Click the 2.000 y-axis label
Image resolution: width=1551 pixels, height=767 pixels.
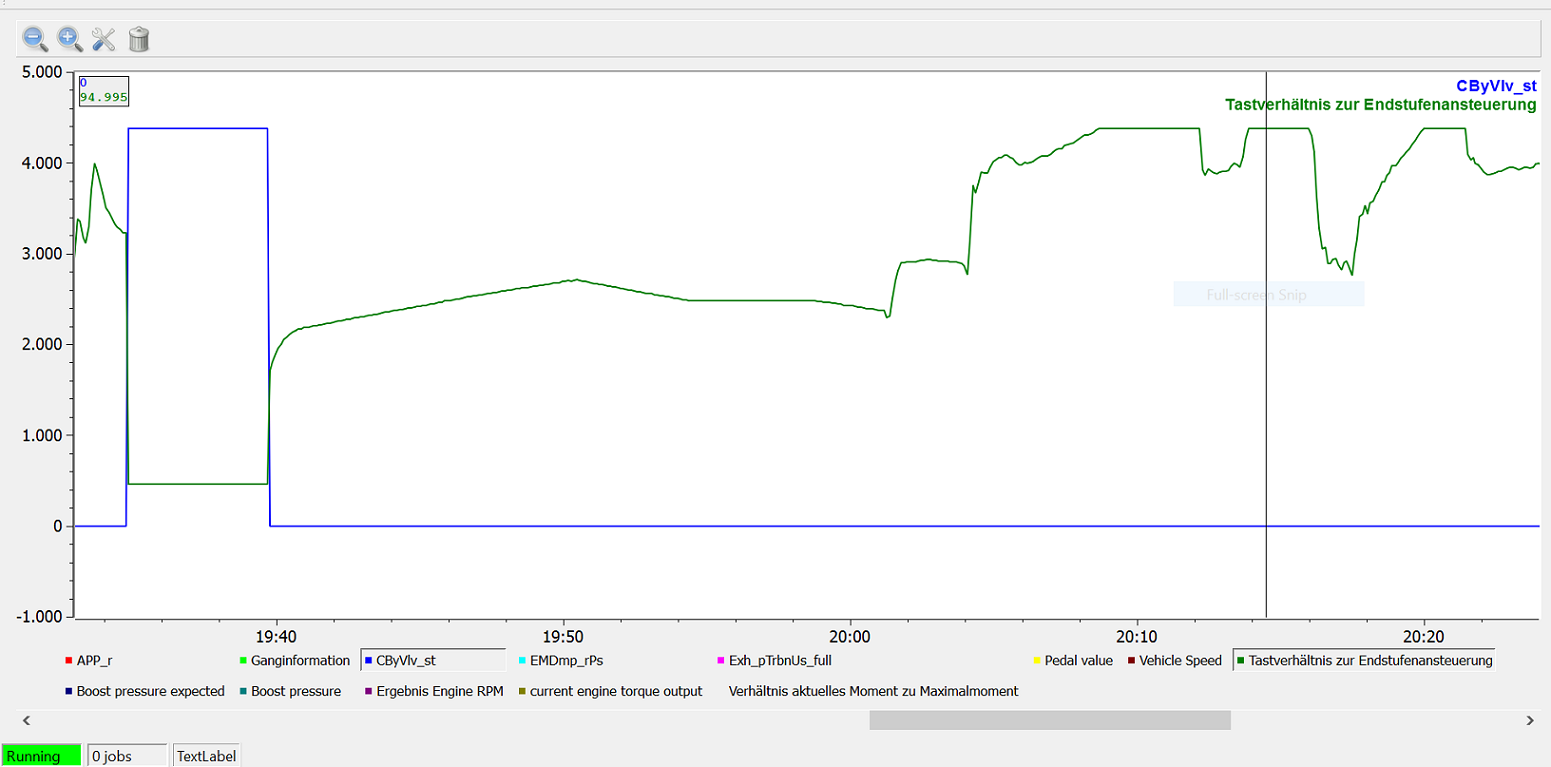coord(41,345)
